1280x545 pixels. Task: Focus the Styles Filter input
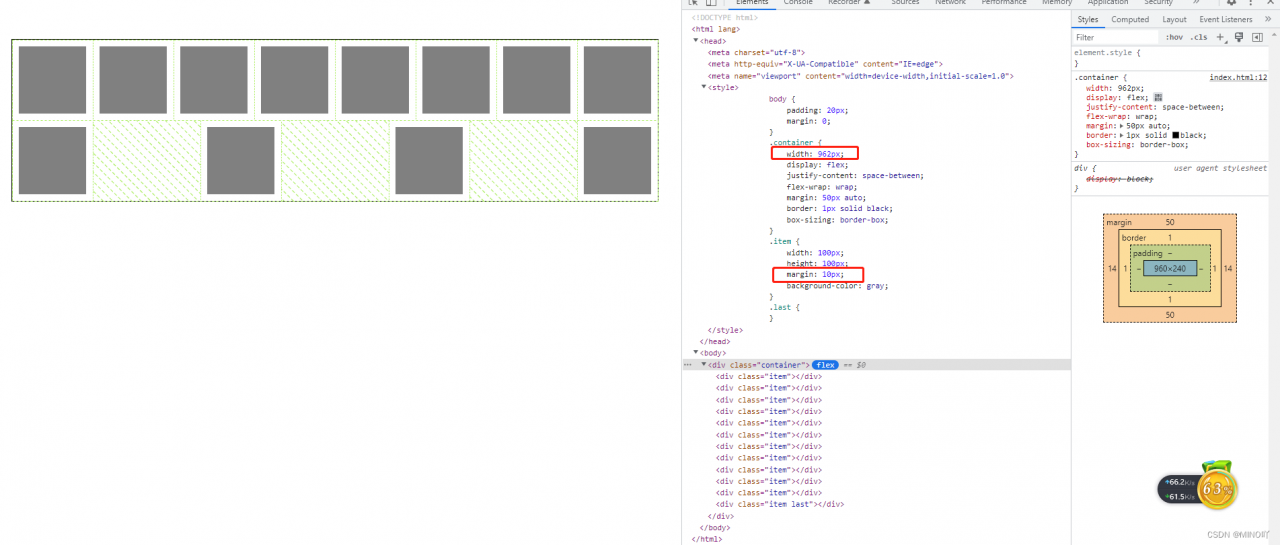[x=1115, y=37]
